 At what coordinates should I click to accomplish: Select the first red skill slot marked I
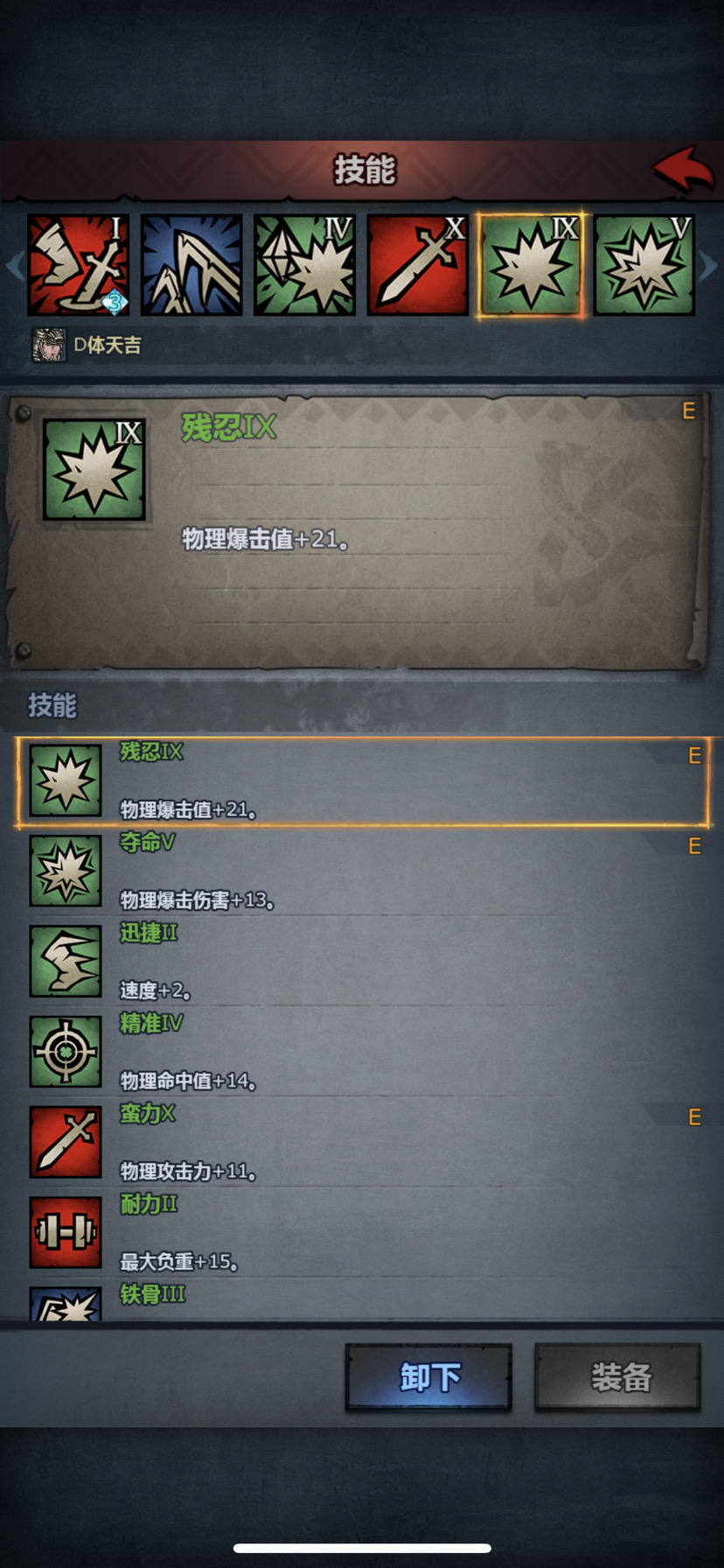tap(79, 265)
